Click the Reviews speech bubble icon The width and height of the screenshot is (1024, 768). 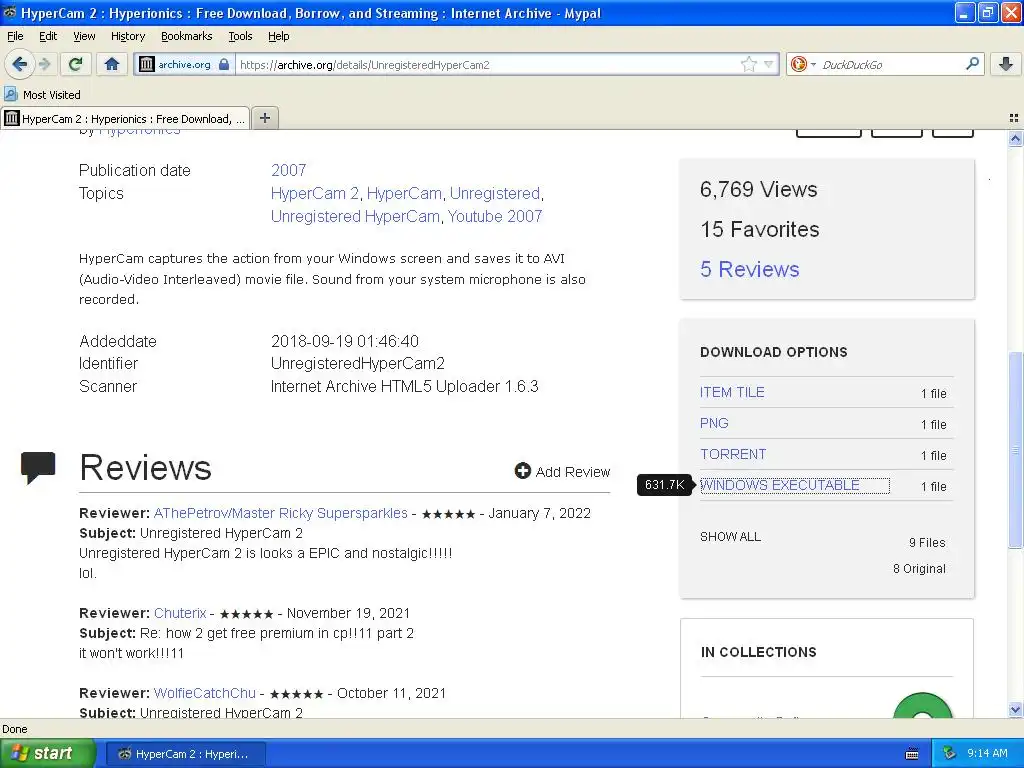38,466
